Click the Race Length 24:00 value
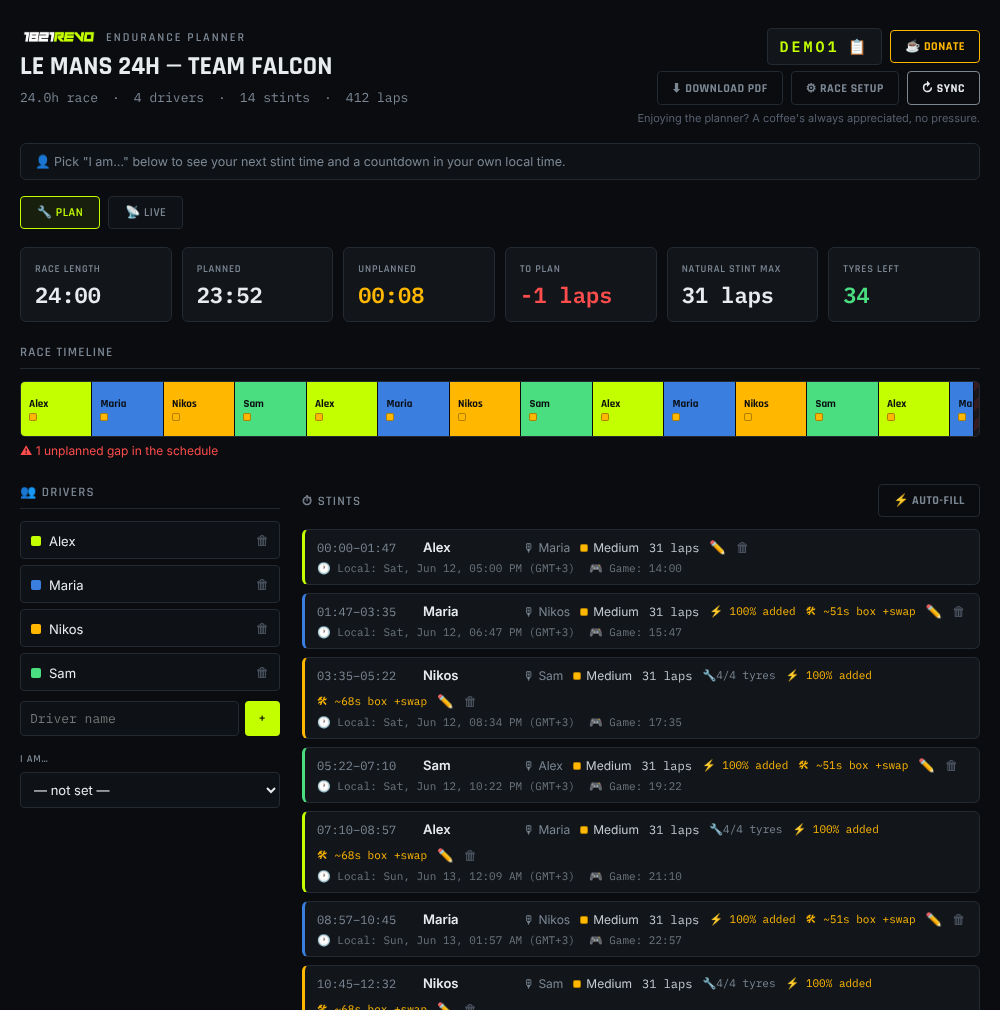This screenshot has height=1010, width=1000. 68,296
